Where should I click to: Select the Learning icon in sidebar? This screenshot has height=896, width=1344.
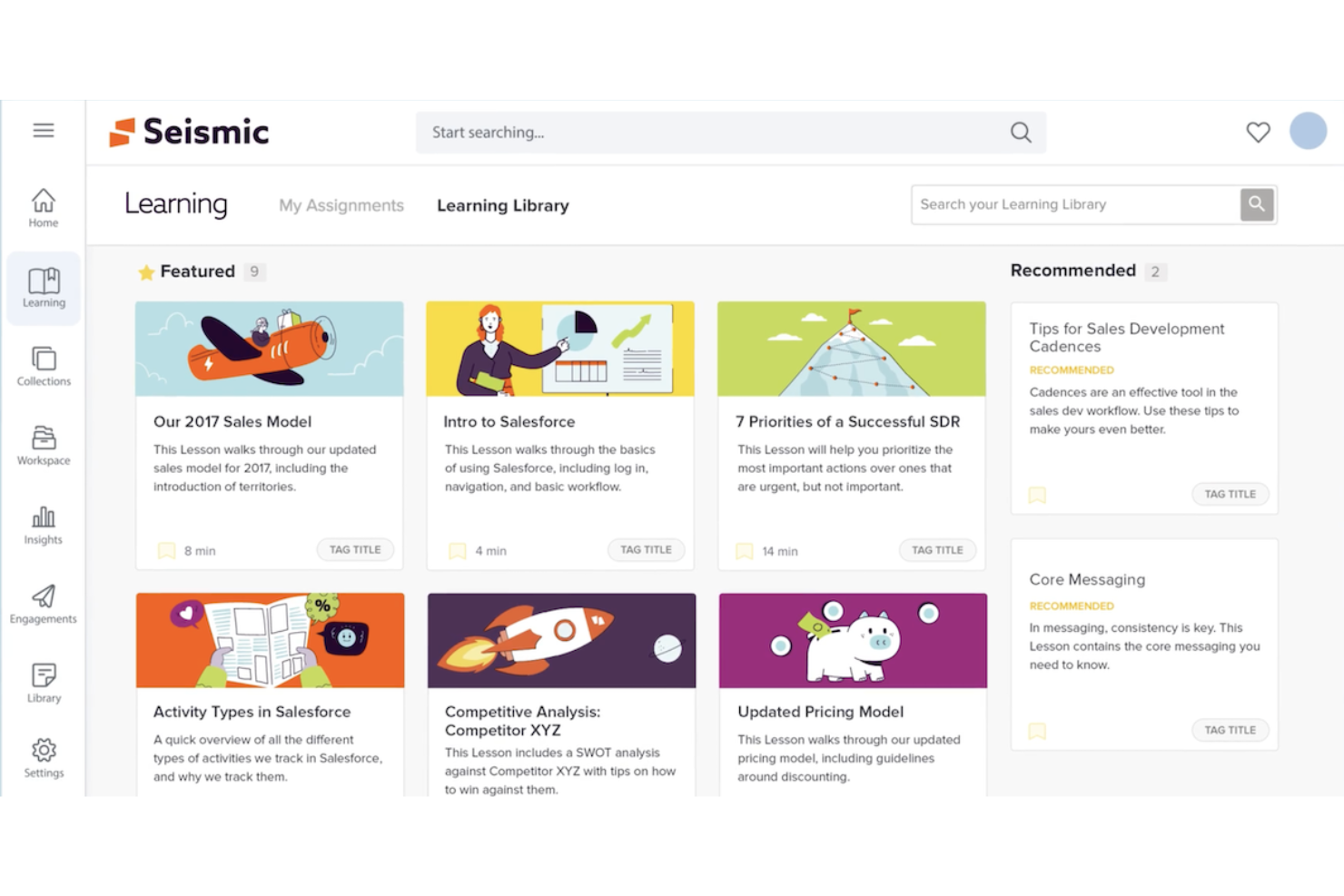coord(43,288)
